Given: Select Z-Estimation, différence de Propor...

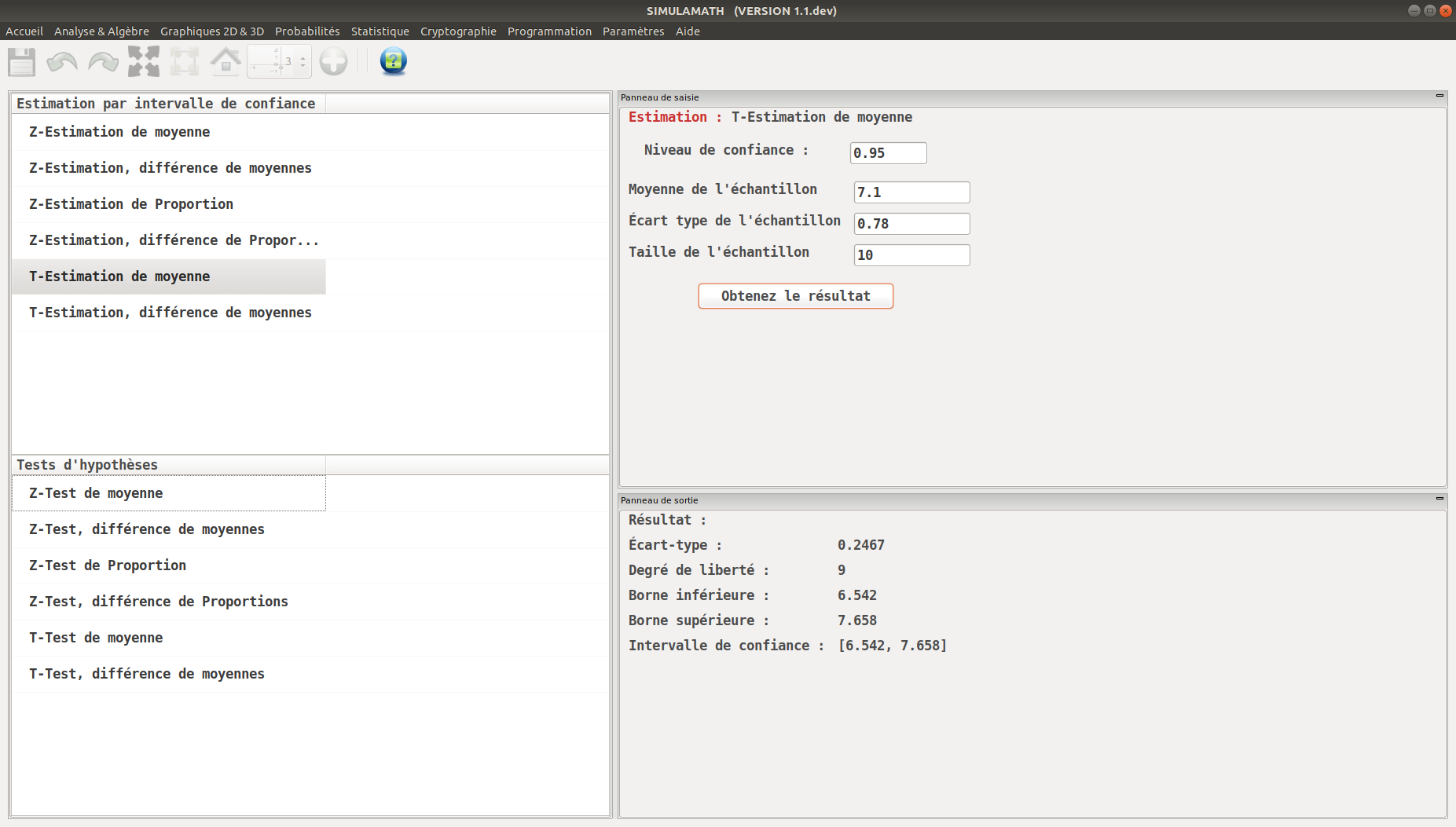Looking at the screenshot, I should (169, 240).
